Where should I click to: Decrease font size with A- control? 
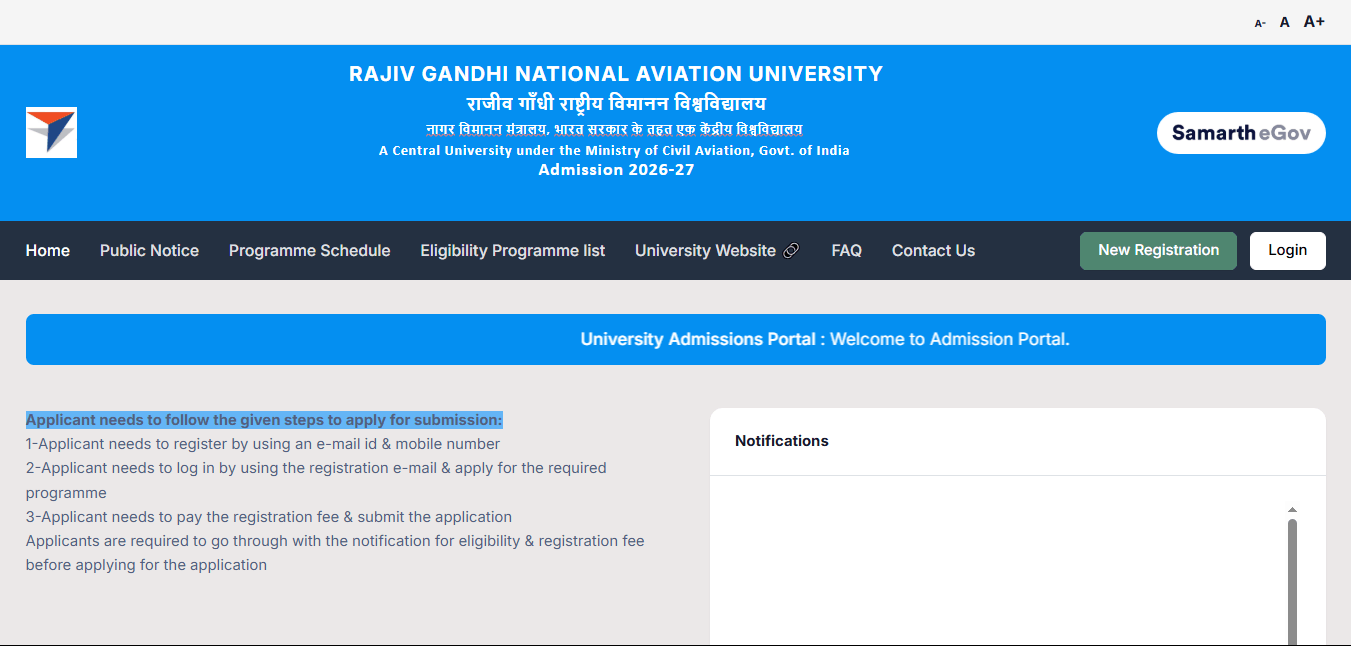point(1260,23)
